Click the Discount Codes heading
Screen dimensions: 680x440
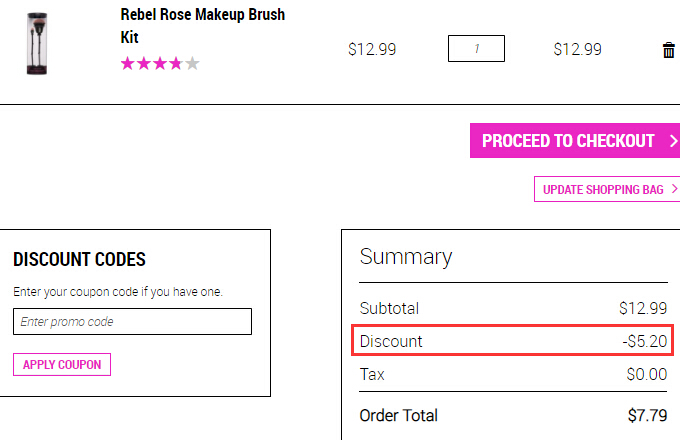pyautogui.click(x=79, y=259)
